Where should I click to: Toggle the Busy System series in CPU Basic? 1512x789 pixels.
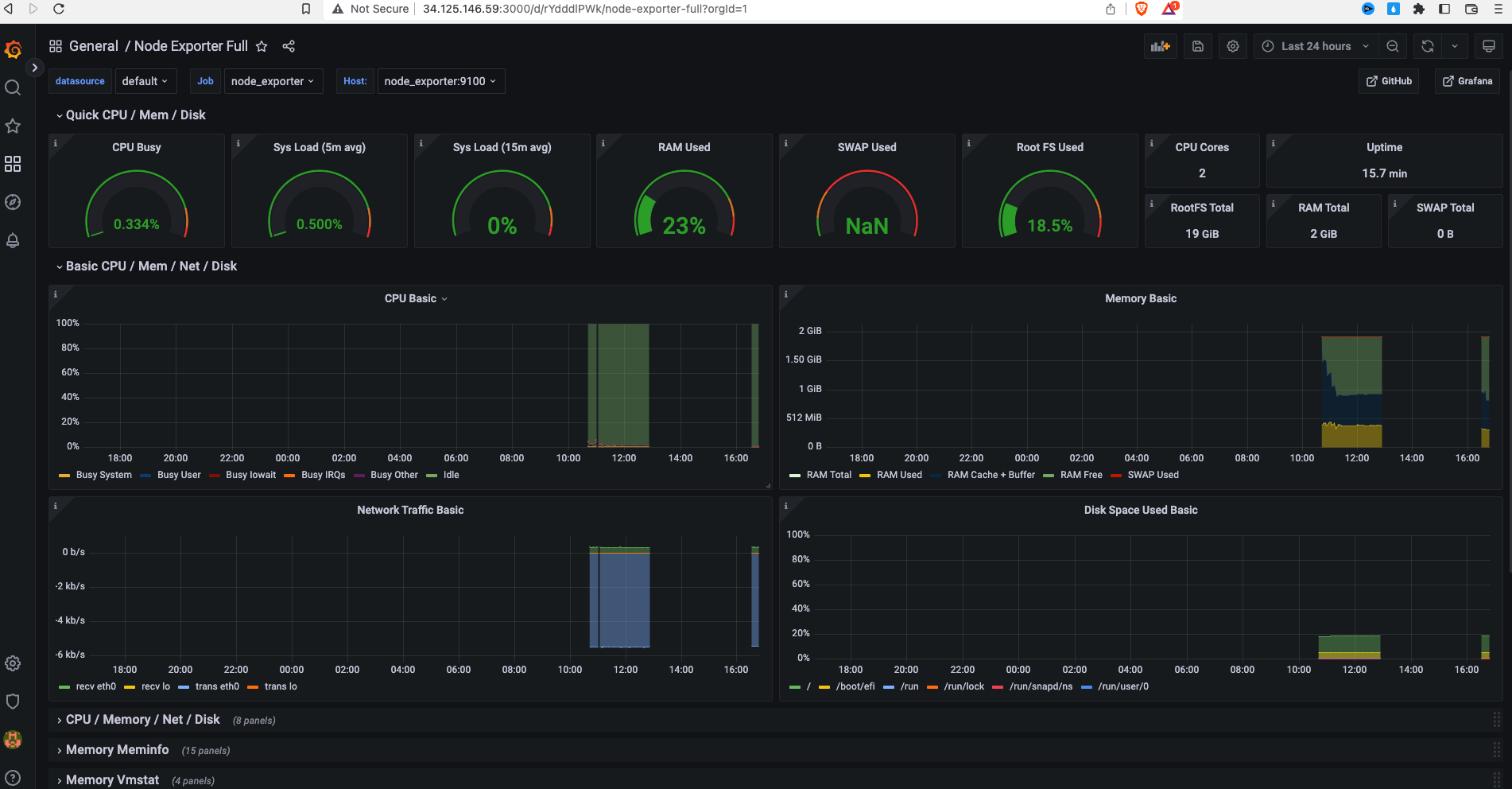[103, 475]
